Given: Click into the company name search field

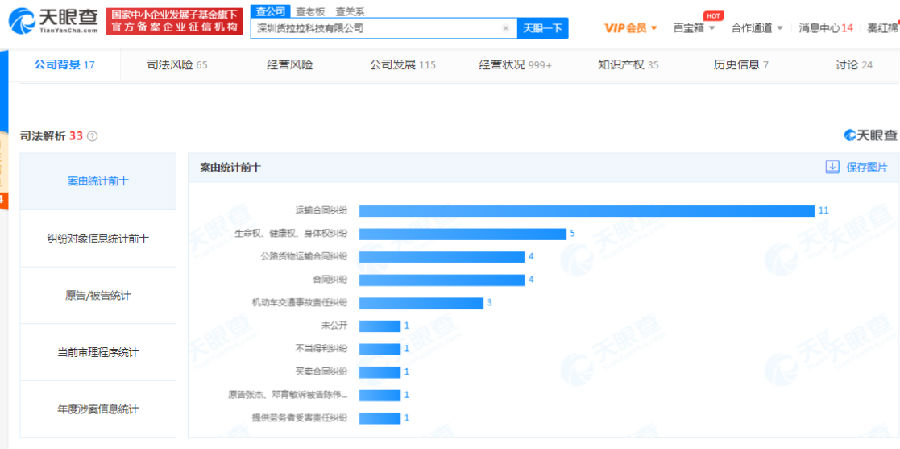Looking at the screenshot, I should coord(383,28).
